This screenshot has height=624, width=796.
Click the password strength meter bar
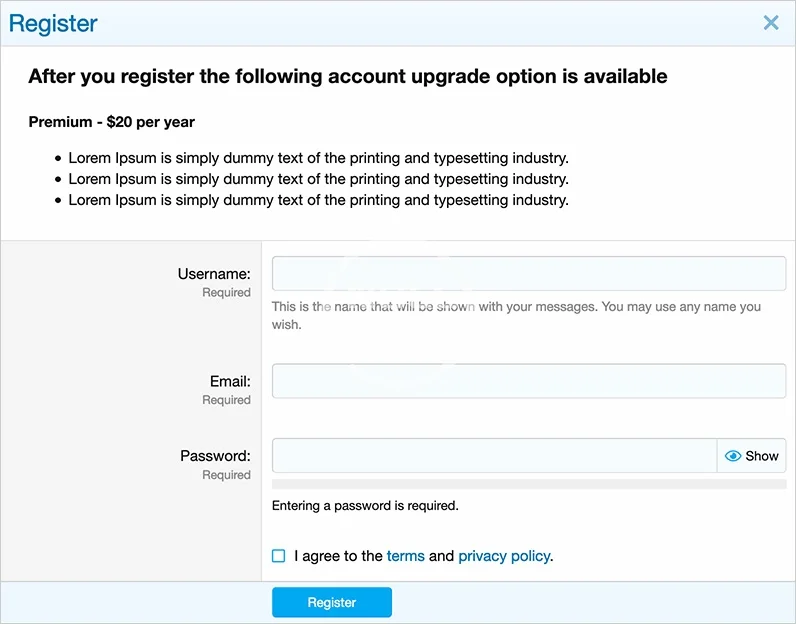(x=528, y=484)
